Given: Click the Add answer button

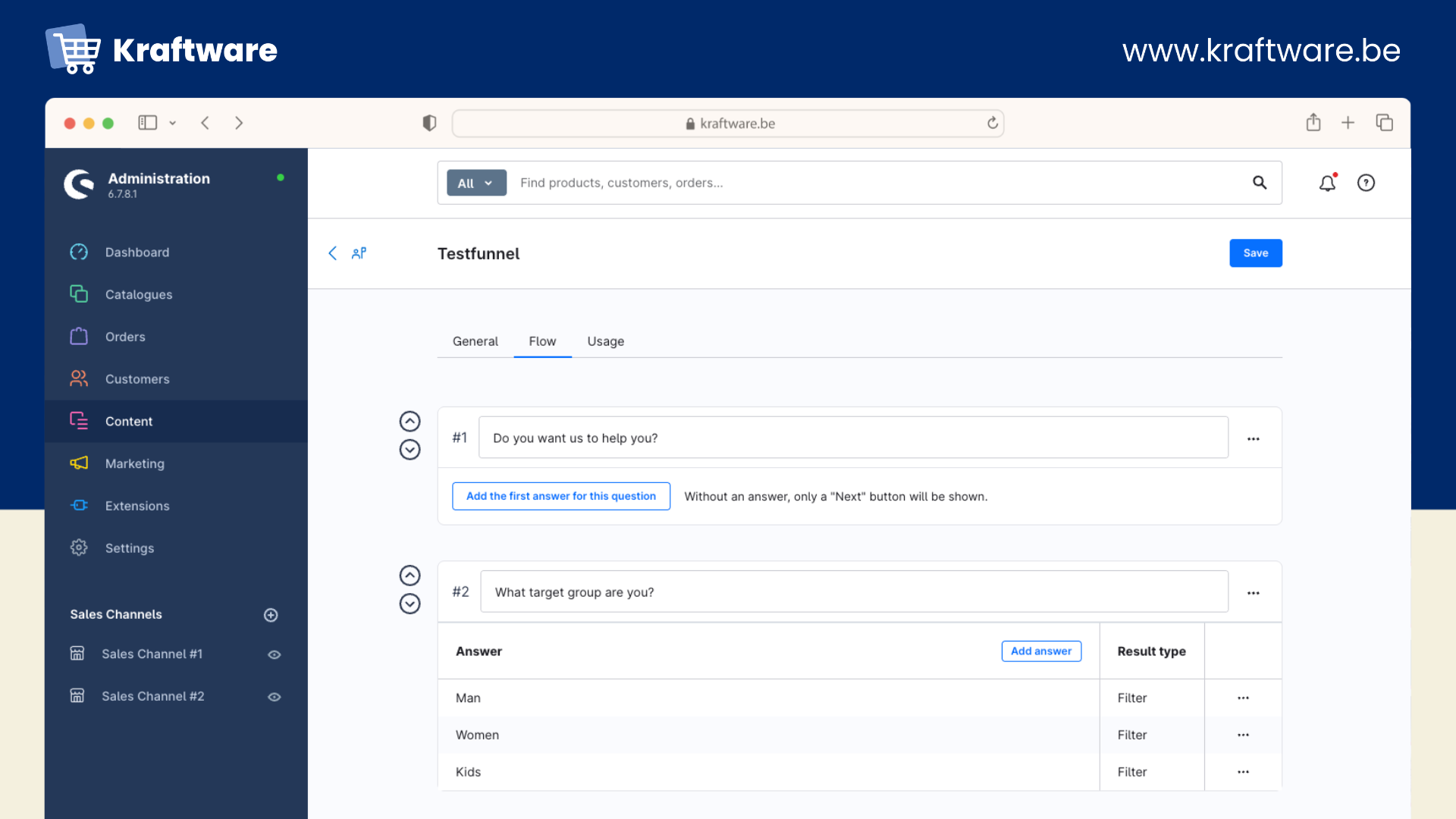Looking at the screenshot, I should (x=1040, y=651).
